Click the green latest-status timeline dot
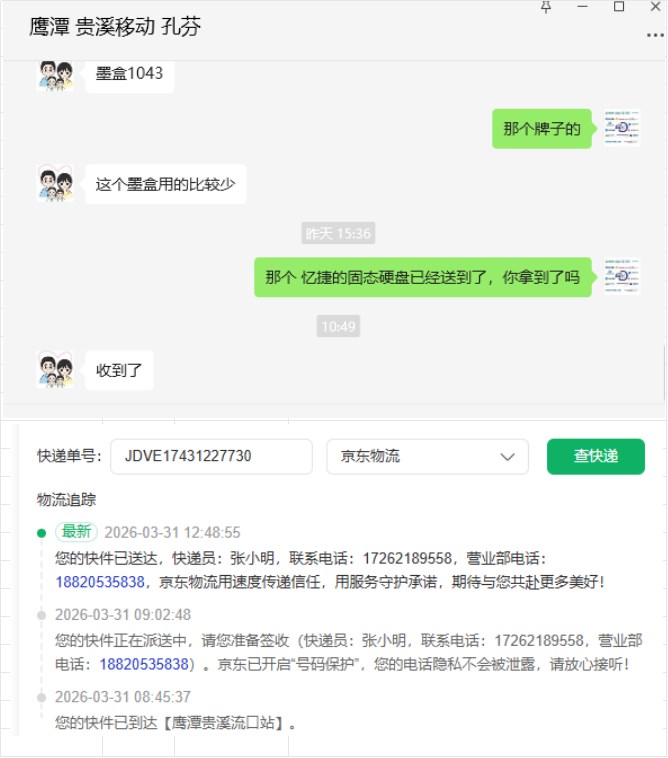 (x=42, y=533)
